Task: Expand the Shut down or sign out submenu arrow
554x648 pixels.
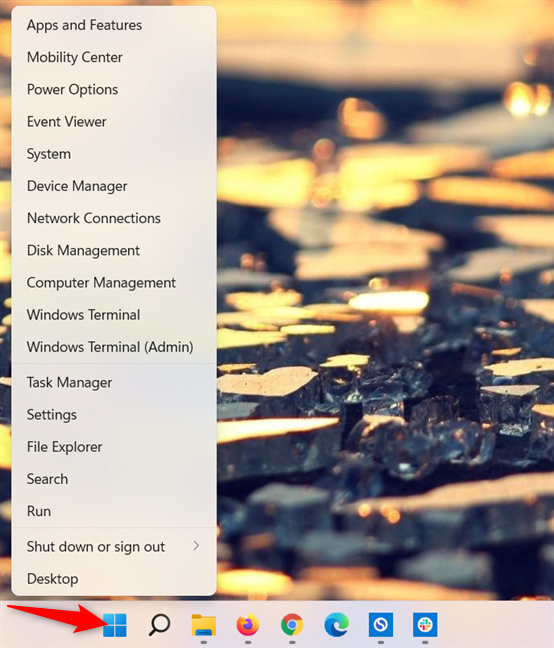Action: (196, 546)
